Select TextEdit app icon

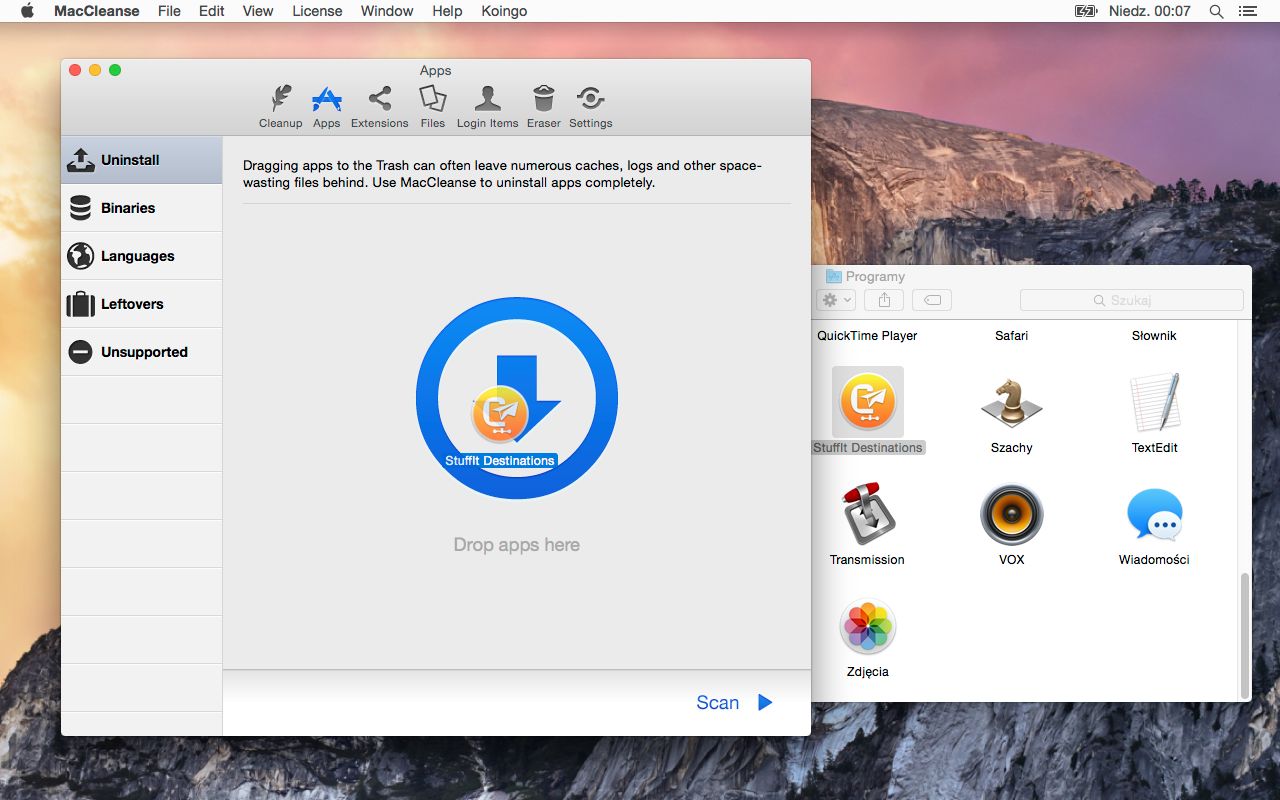pos(1155,403)
